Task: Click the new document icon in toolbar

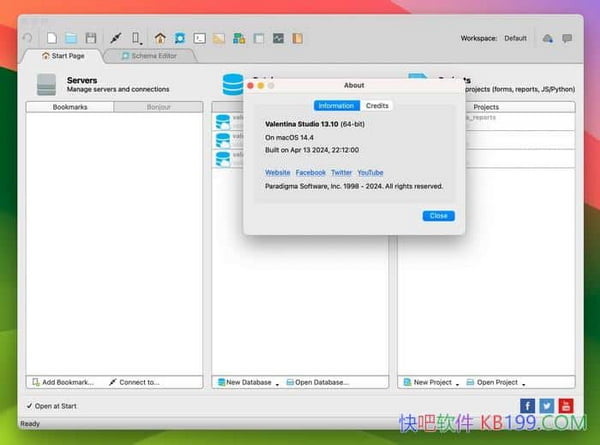Action: (52, 38)
